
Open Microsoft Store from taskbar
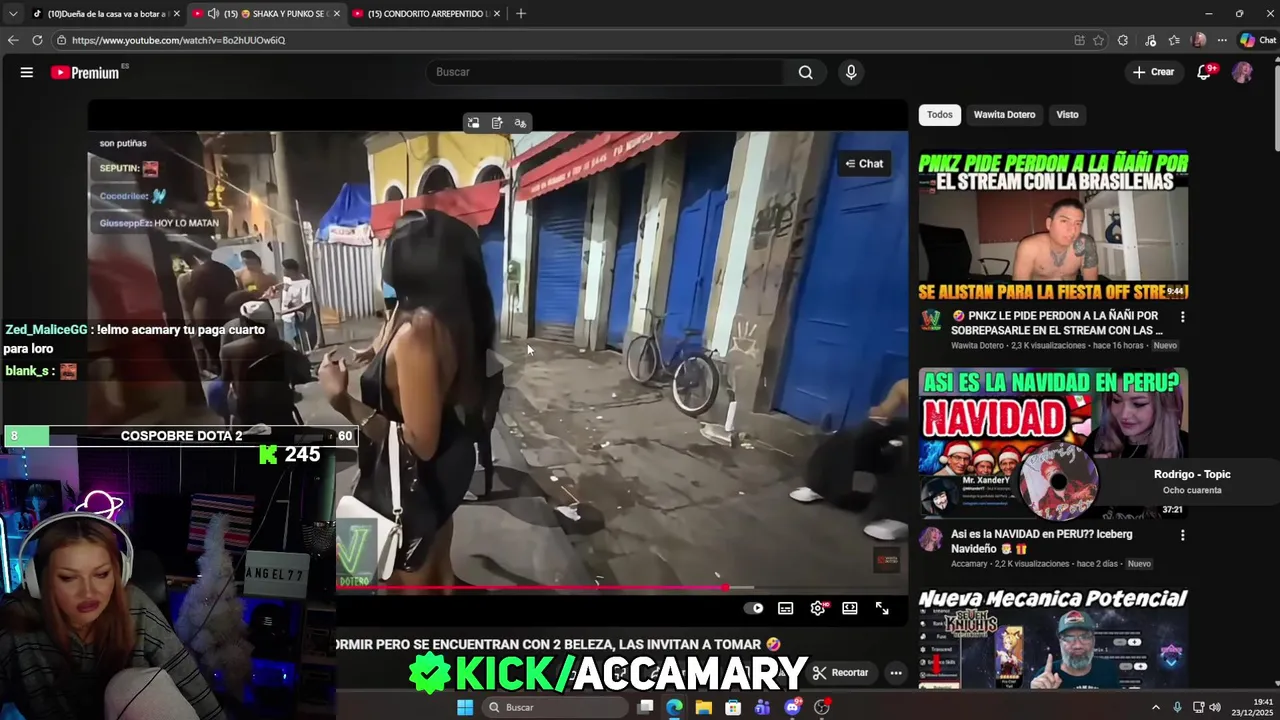coord(733,707)
